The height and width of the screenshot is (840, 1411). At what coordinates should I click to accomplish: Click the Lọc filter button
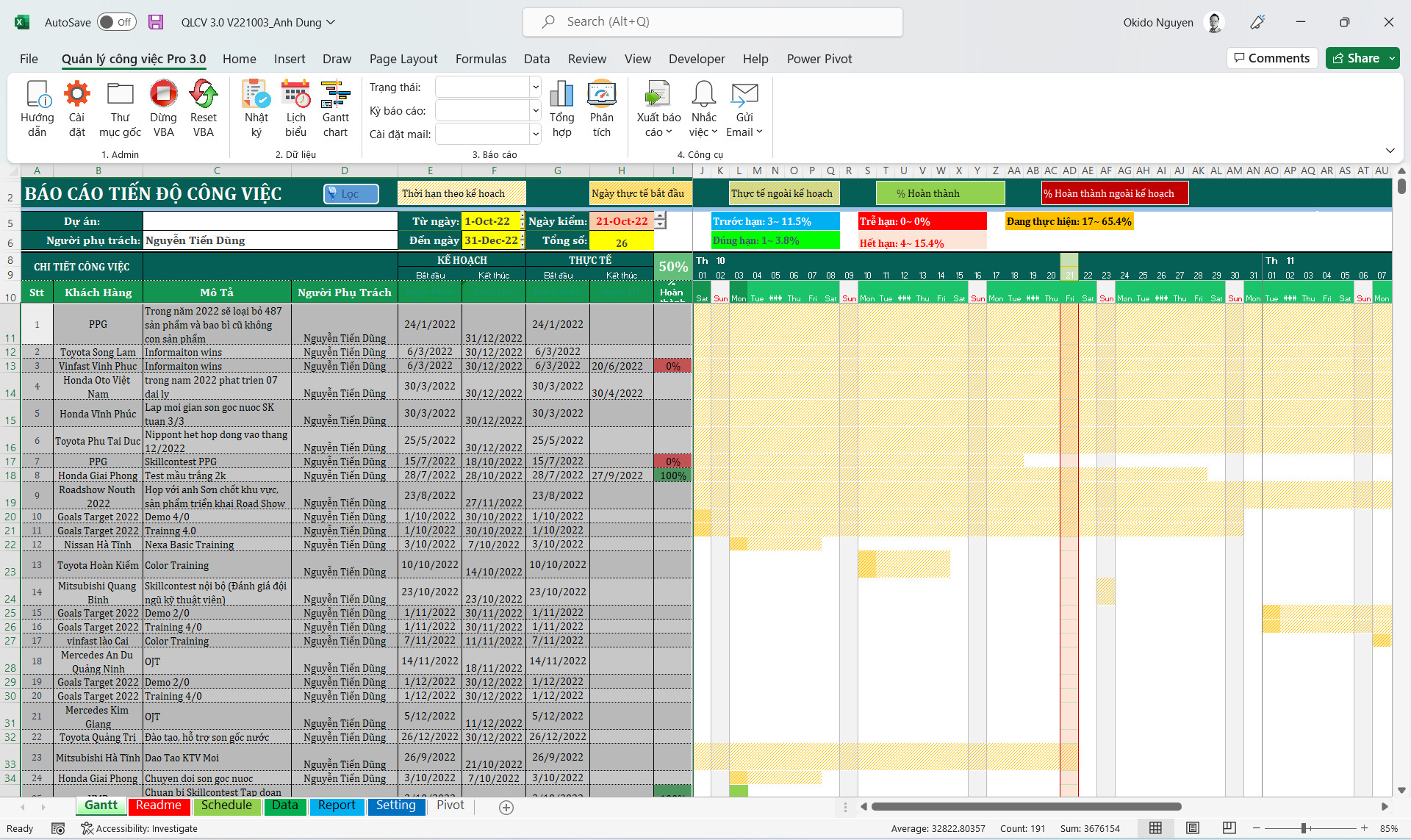click(x=351, y=193)
